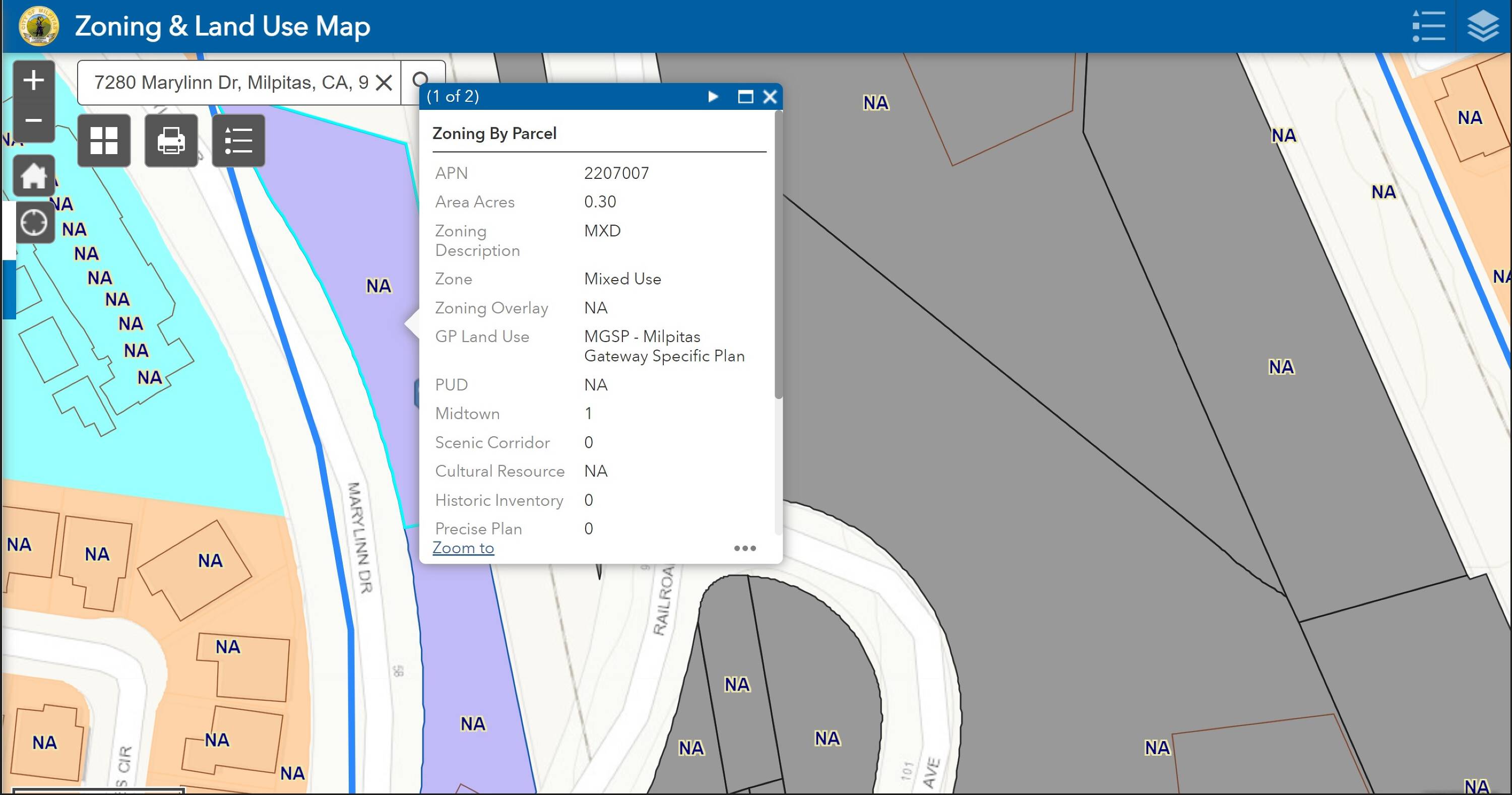Maximize the Zoning By Parcel popup
Screen dimensions: 1512x795
(x=745, y=97)
